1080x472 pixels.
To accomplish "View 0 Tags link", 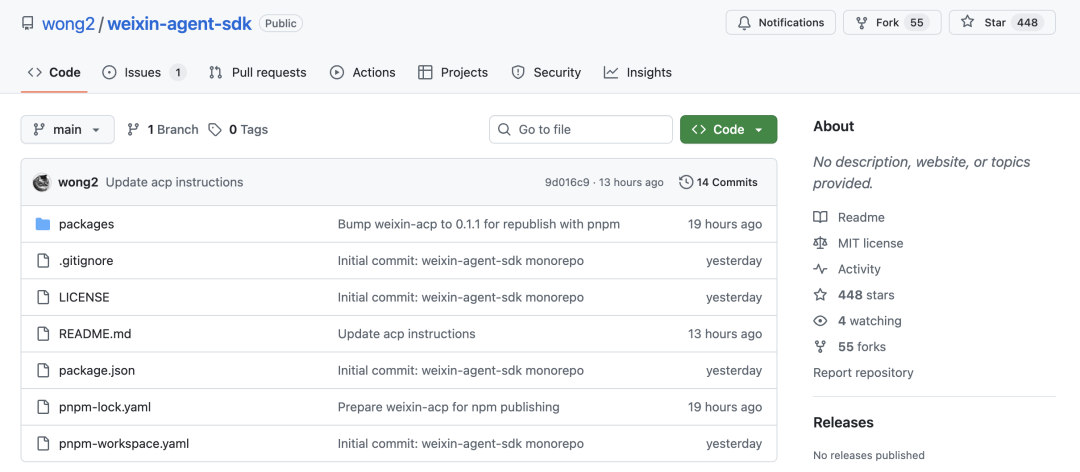I will (x=238, y=130).
